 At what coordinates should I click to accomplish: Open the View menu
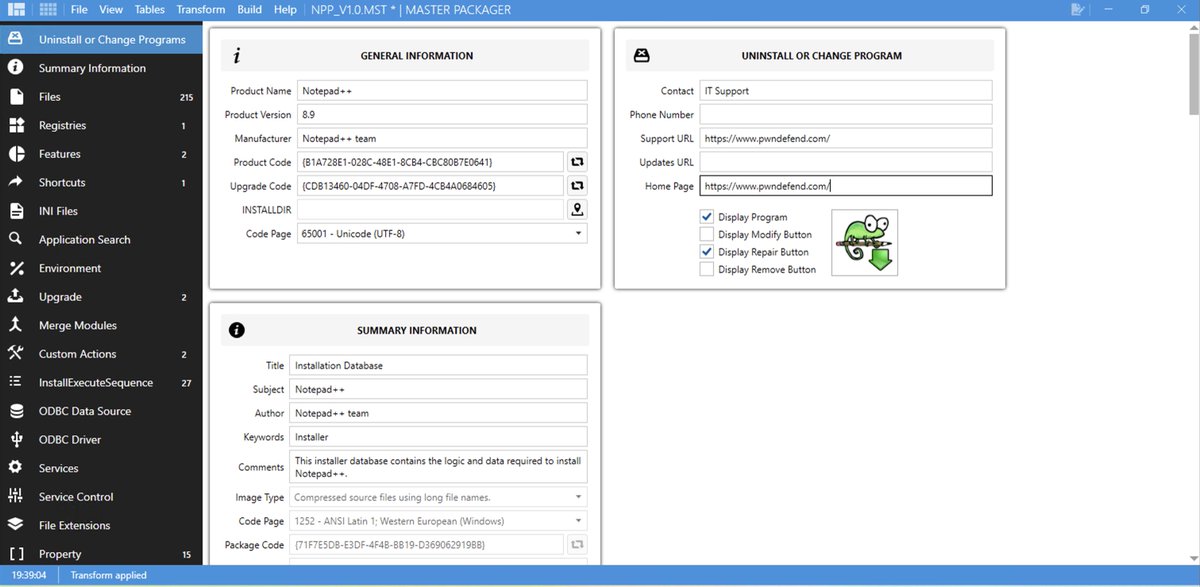[111, 9]
